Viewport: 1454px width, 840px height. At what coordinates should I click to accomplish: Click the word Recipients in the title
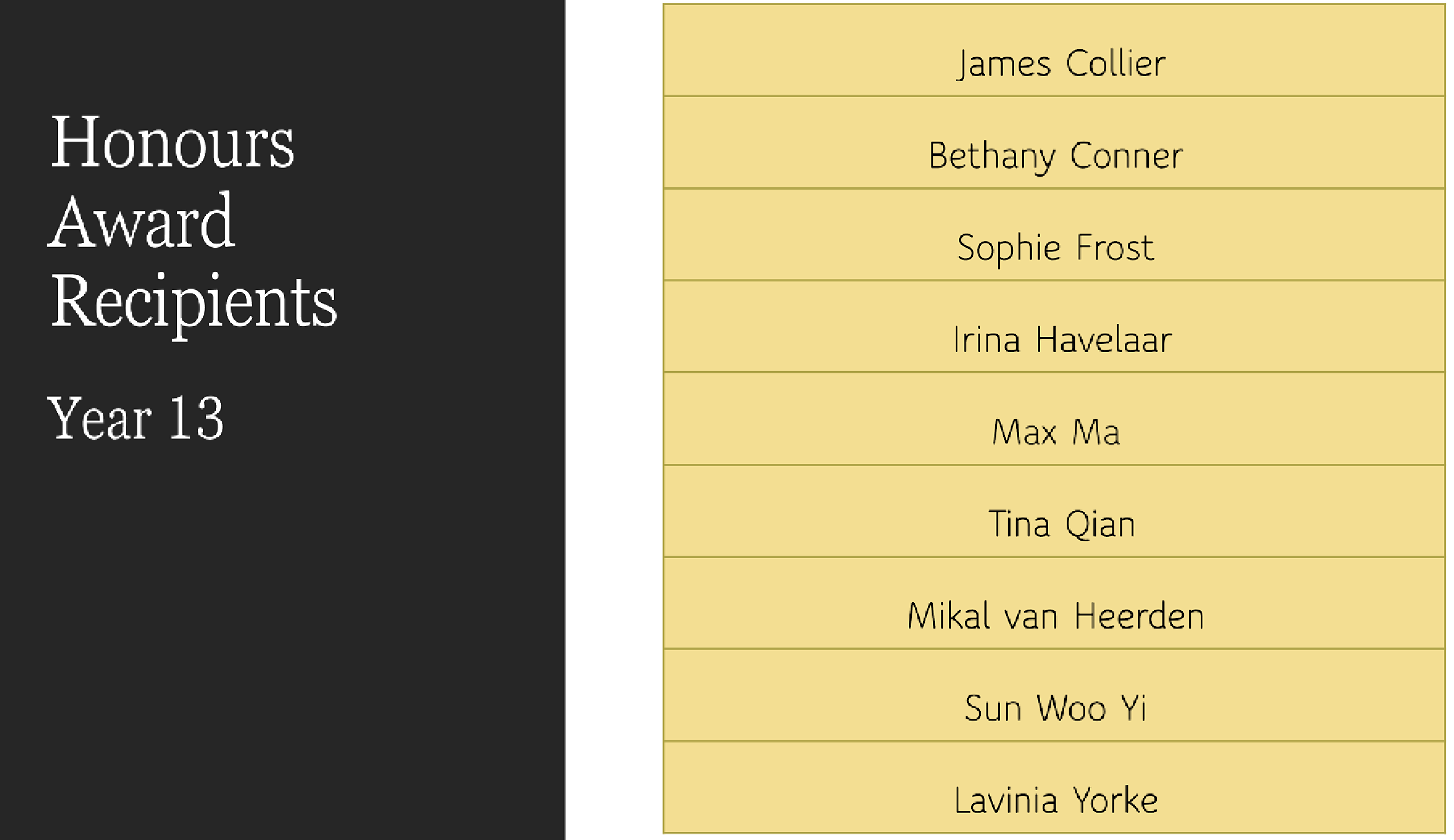(x=193, y=302)
